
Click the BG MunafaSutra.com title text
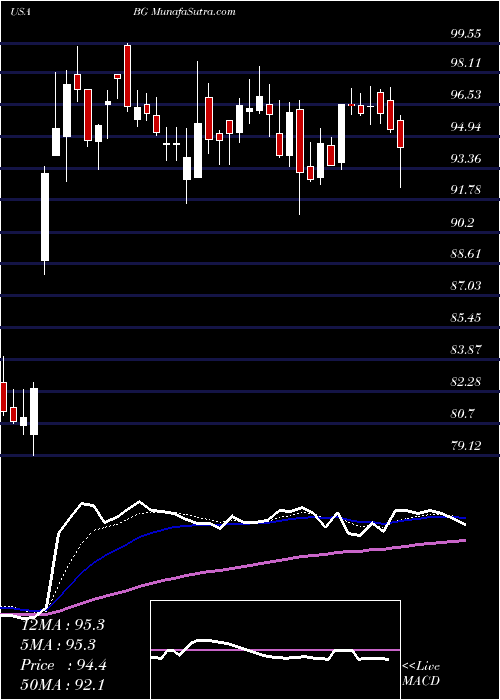coord(182,12)
